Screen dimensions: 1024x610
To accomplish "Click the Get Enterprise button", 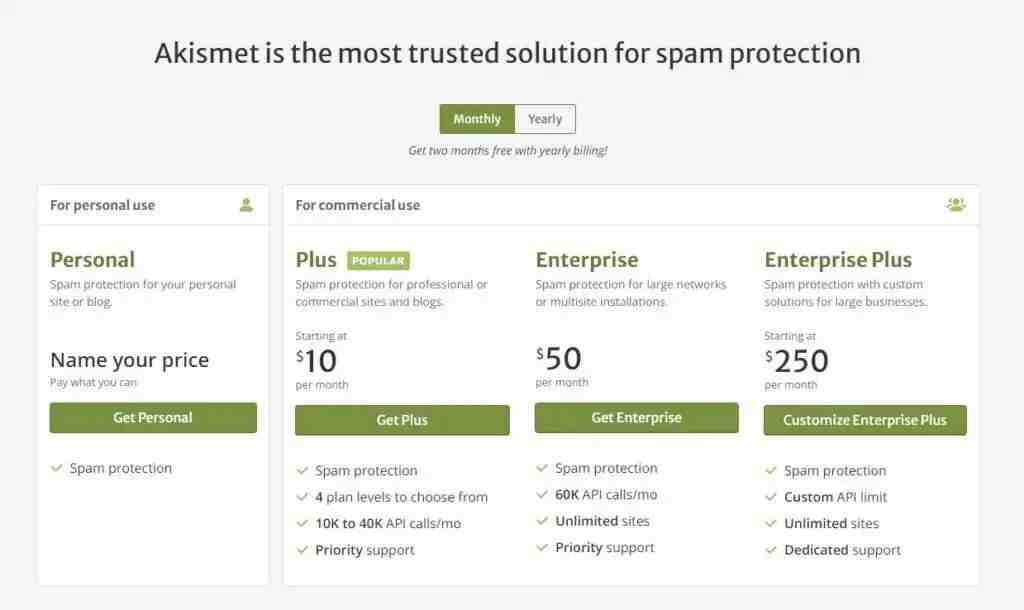I will tap(636, 417).
